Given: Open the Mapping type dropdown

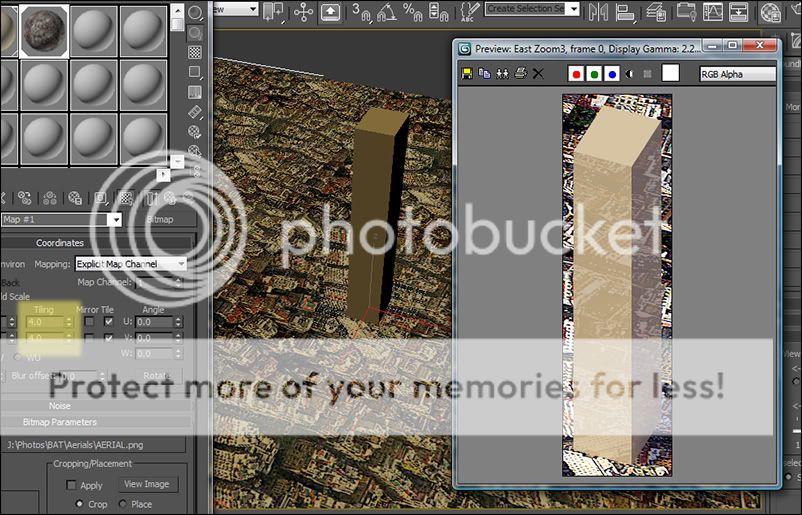Looking at the screenshot, I should (x=131, y=264).
